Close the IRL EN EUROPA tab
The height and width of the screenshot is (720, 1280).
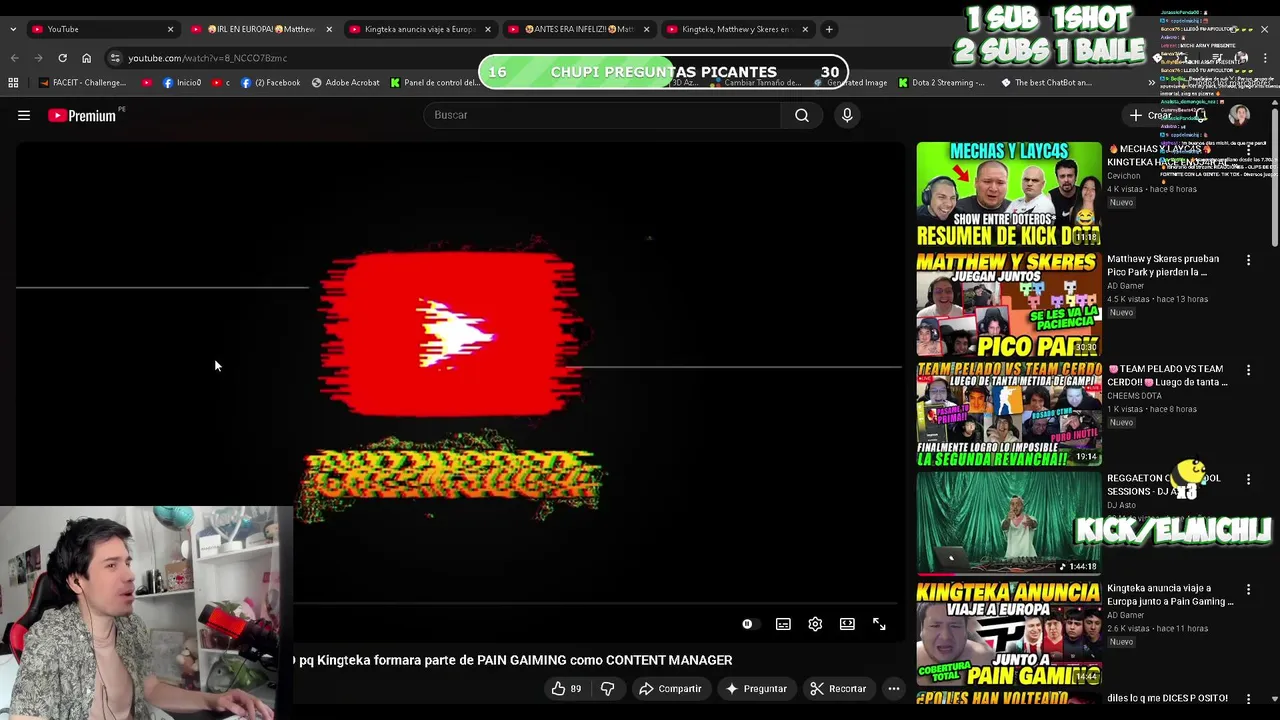[x=329, y=29]
